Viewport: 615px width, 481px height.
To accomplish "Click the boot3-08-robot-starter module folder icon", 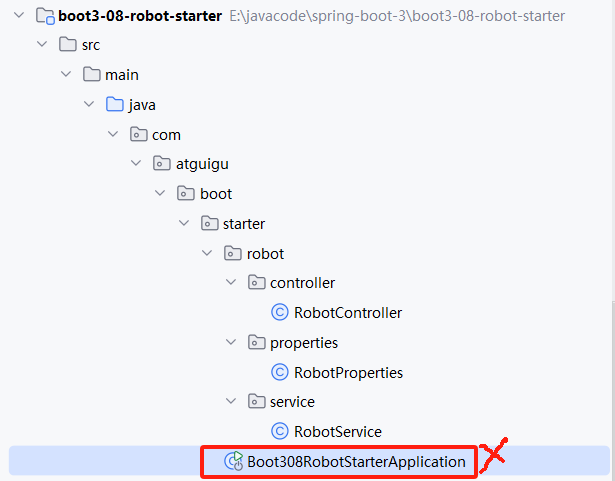I will 45,16.
